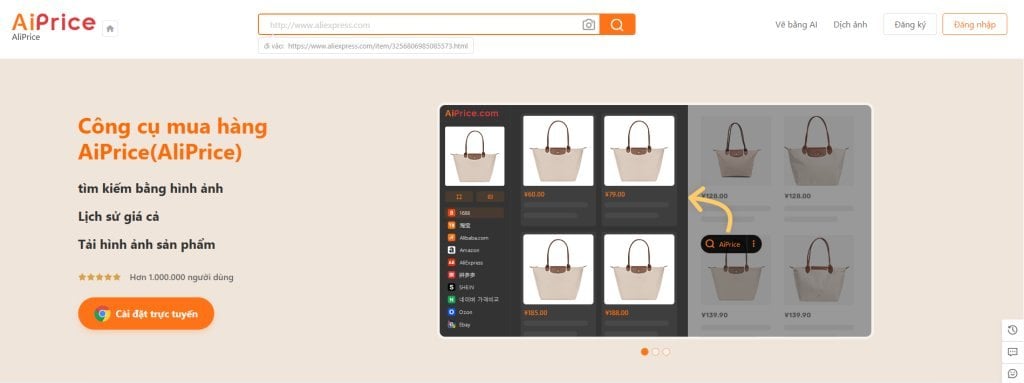Click the 'Hơn 1.000.000 người dùng' text
The height and width of the screenshot is (383, 1024).
pyautogui.click(x=182, y=277)
